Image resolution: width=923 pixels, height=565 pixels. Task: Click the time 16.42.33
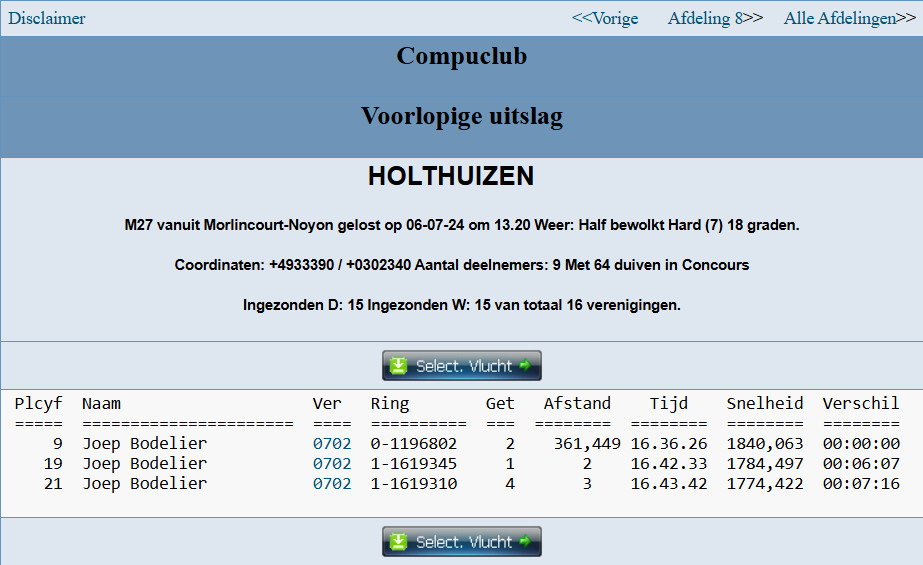[669, 464]
